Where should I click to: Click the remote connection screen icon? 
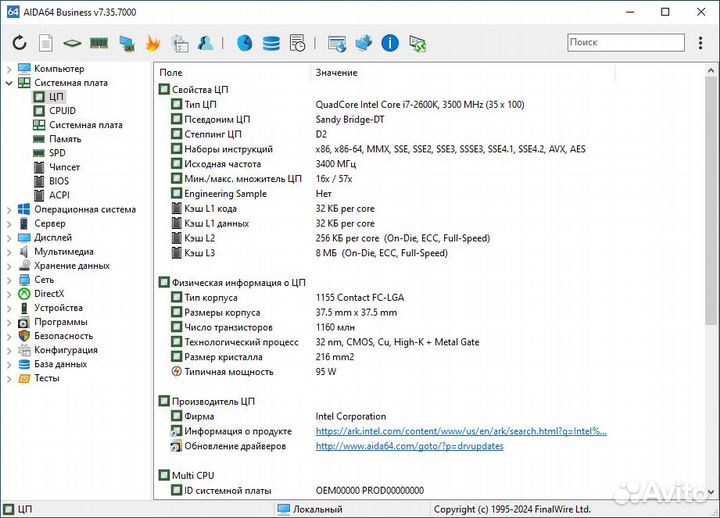[337, 44]
